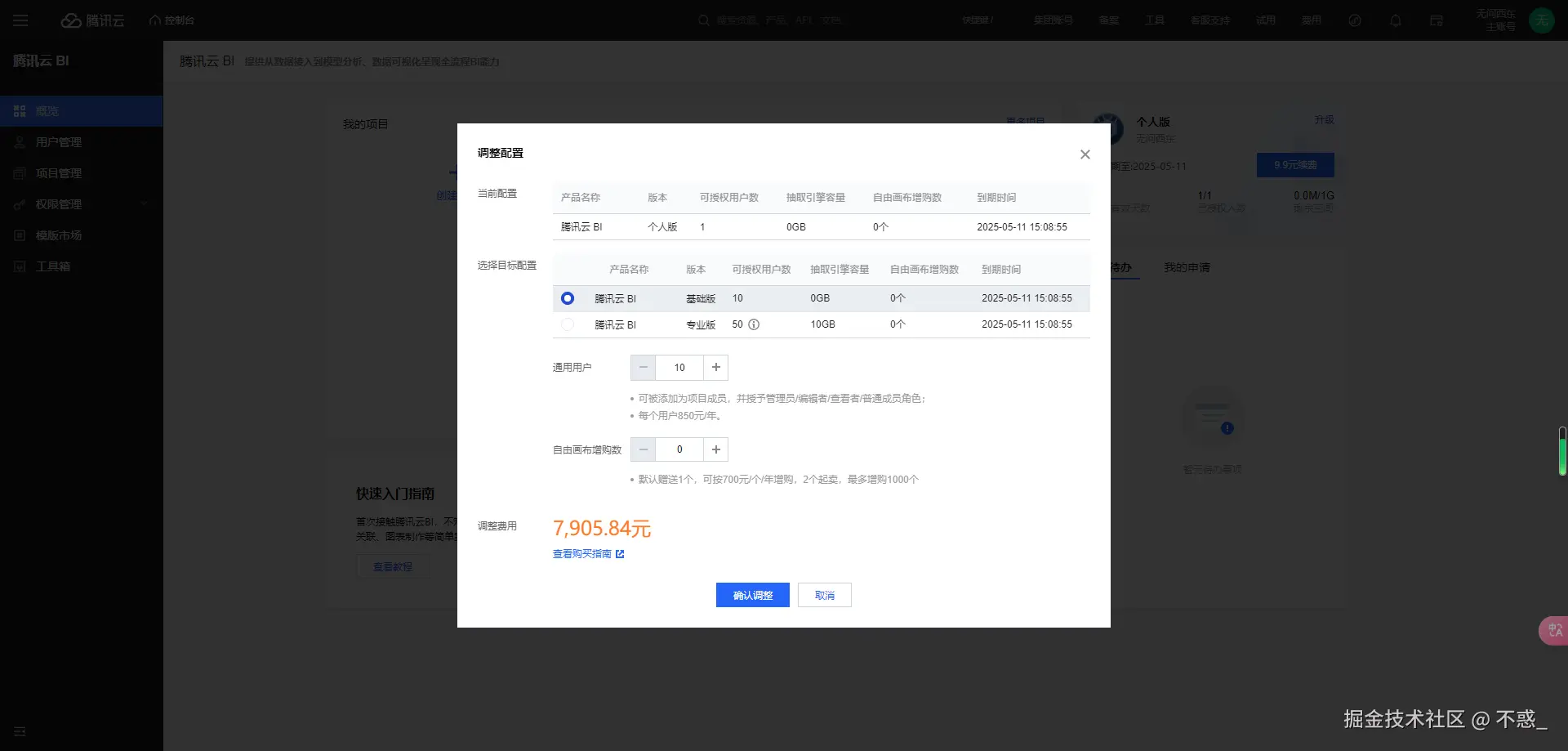The width and height of the screenshot is (1568, 751).
Task: Click the 取消 button
Action: coord(825,595)
